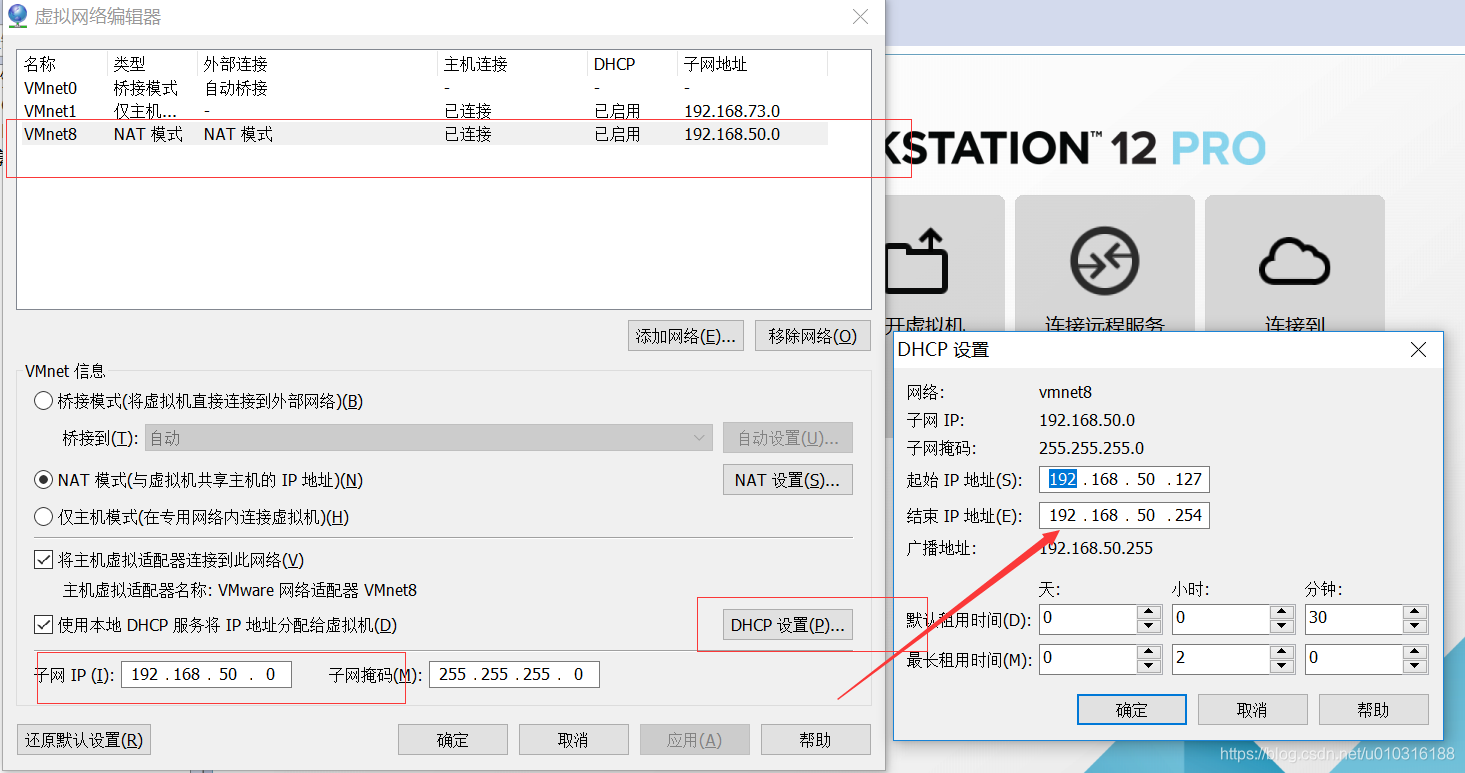1465x773 pixels.
Task: Close the Virtual Network Editor window
Action: 860,16
